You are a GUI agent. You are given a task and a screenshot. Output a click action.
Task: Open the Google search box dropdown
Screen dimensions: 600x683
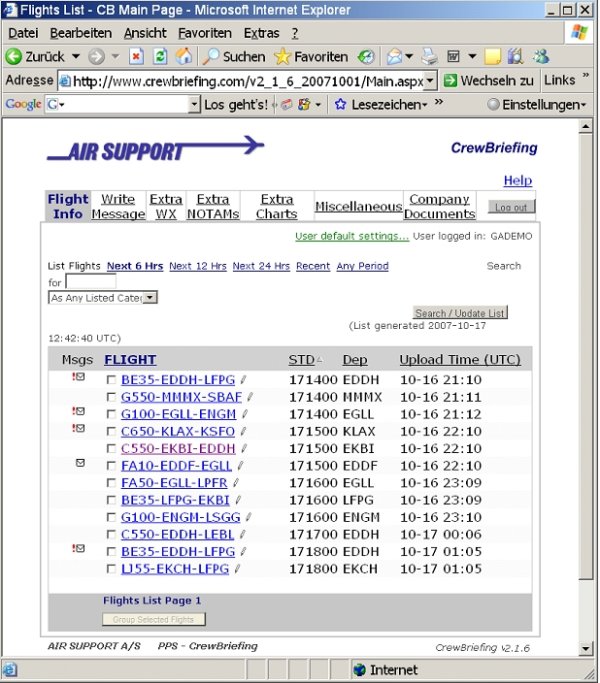coord(194,105)
